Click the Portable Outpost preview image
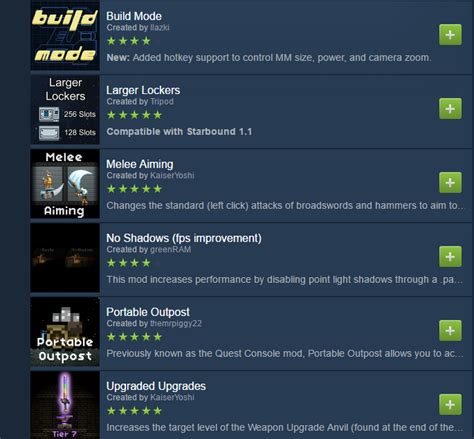This screenshot has width=474, height=439. tap(65, 332)
